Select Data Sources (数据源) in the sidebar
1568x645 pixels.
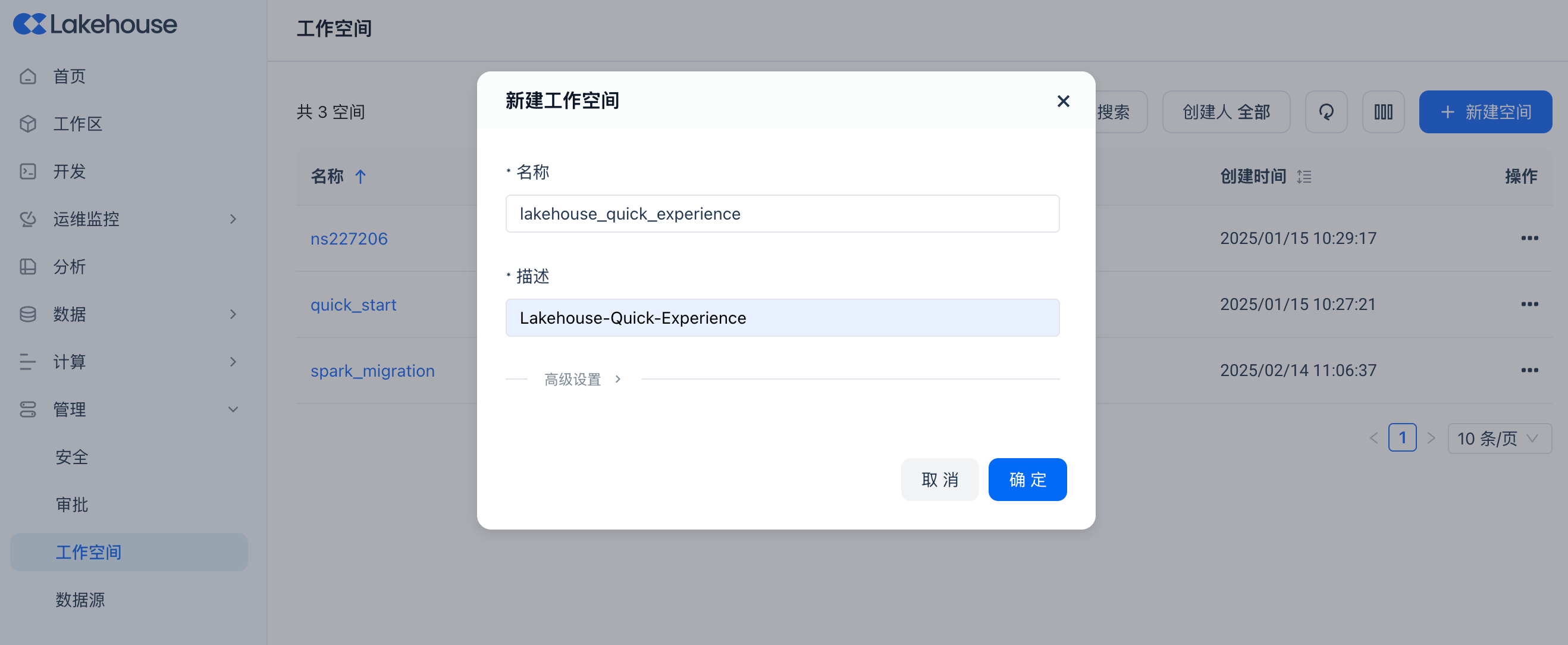(80, 600)
